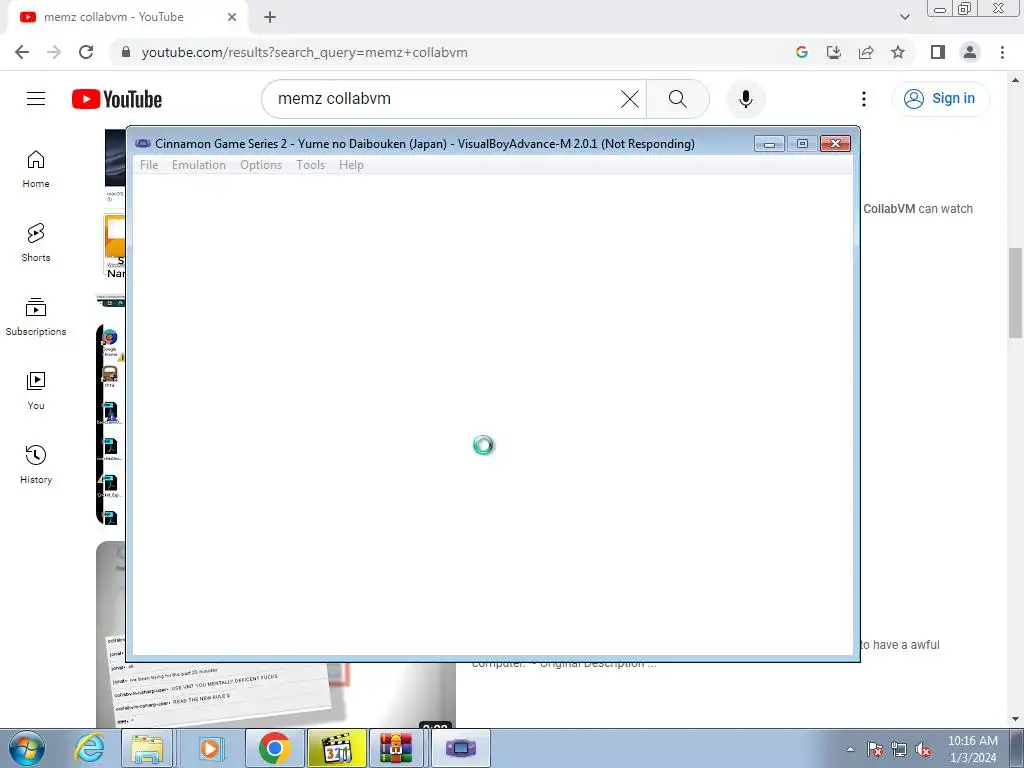1024x768 pixels.
Task: Clear the YouTube search query
Action: coord(630,99)
